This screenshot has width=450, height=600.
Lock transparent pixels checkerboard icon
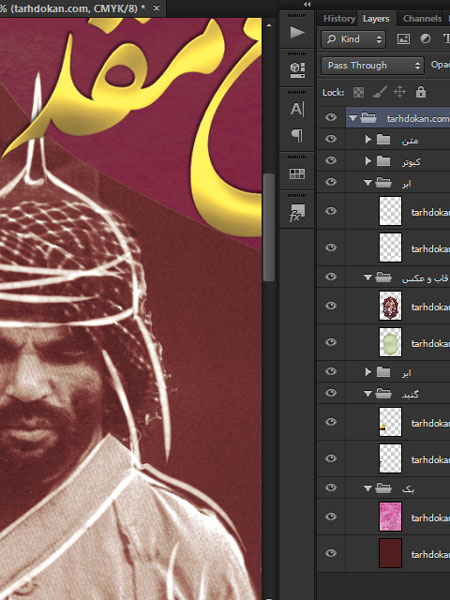coord(358,92)
